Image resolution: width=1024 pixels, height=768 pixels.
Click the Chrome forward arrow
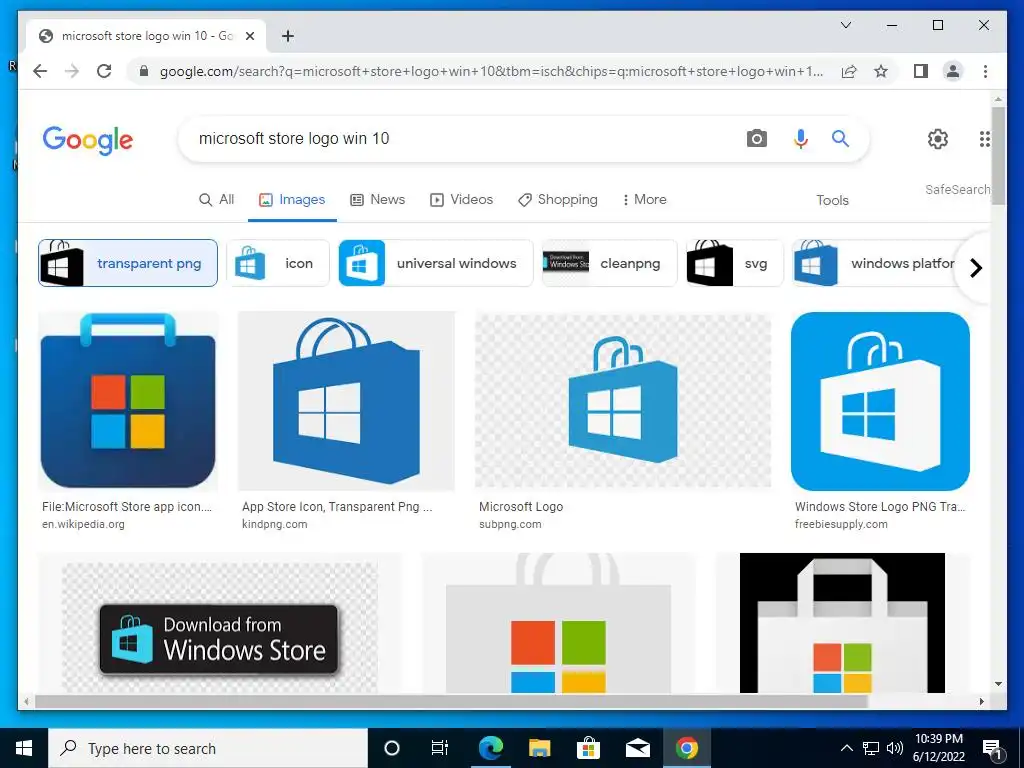click(72, 71)
